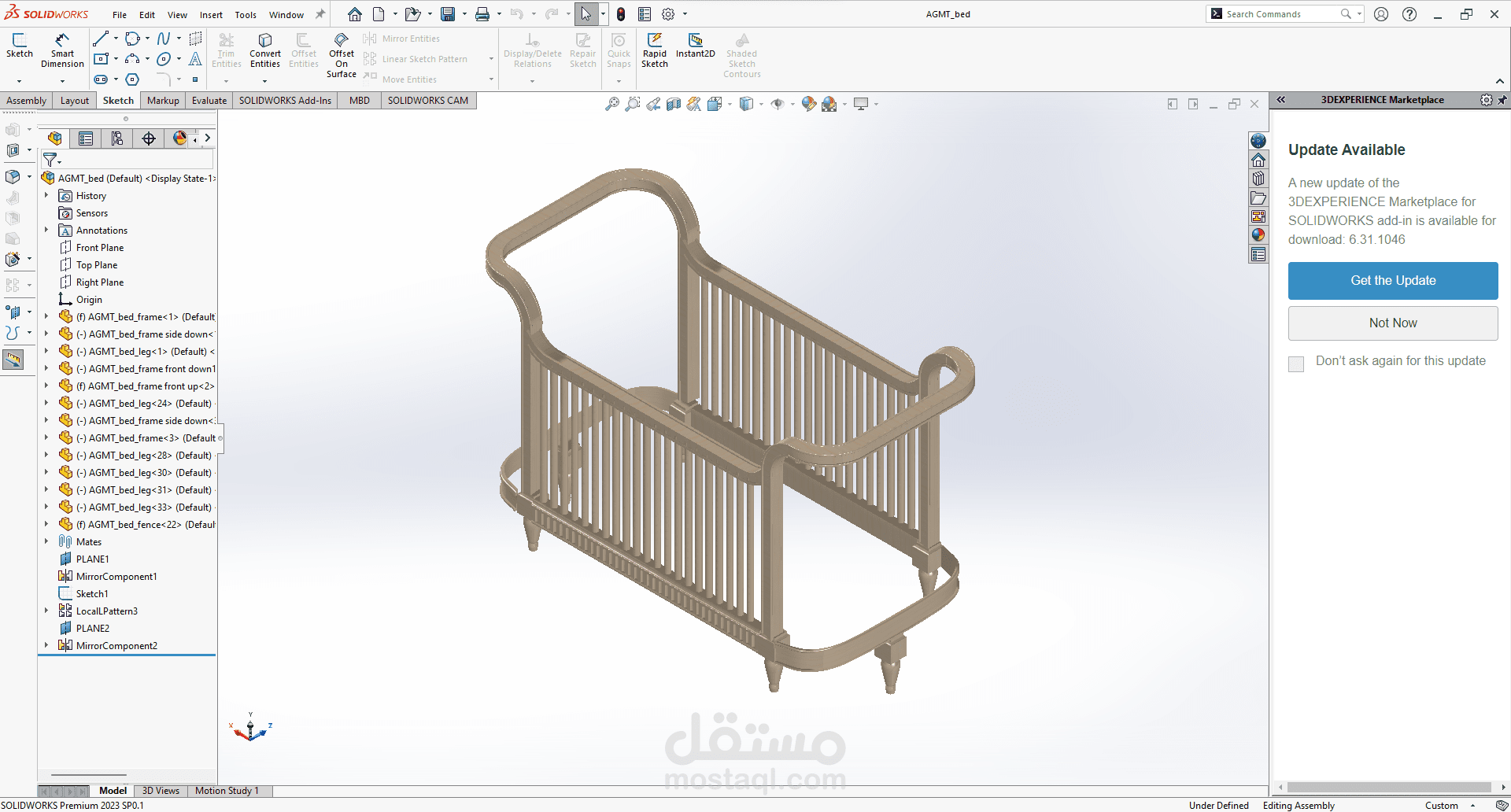Open the feature tree filter funnel
Image resolution: width=1511 pixels, height=812 pixels.
click(50, 160)
